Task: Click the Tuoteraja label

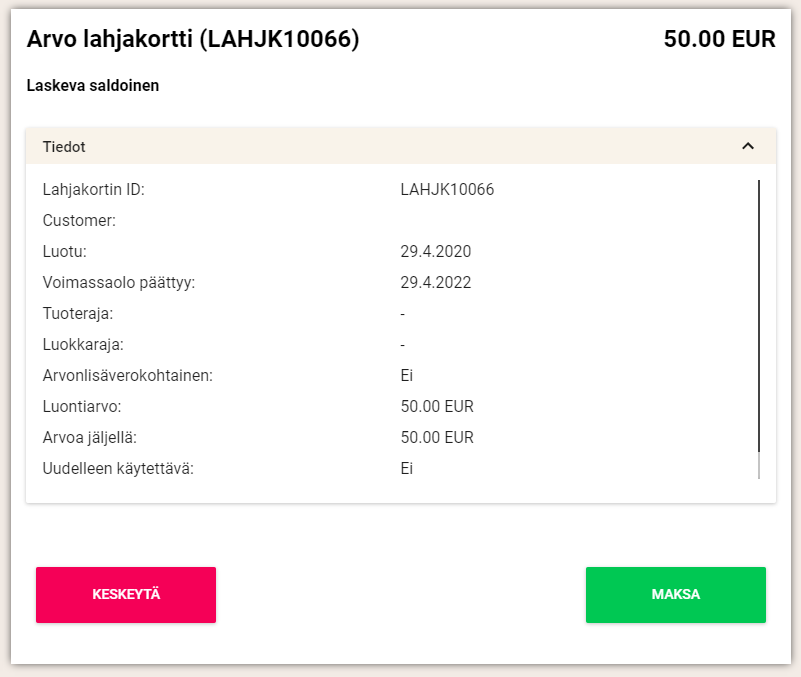Action: tap(77, 313)
